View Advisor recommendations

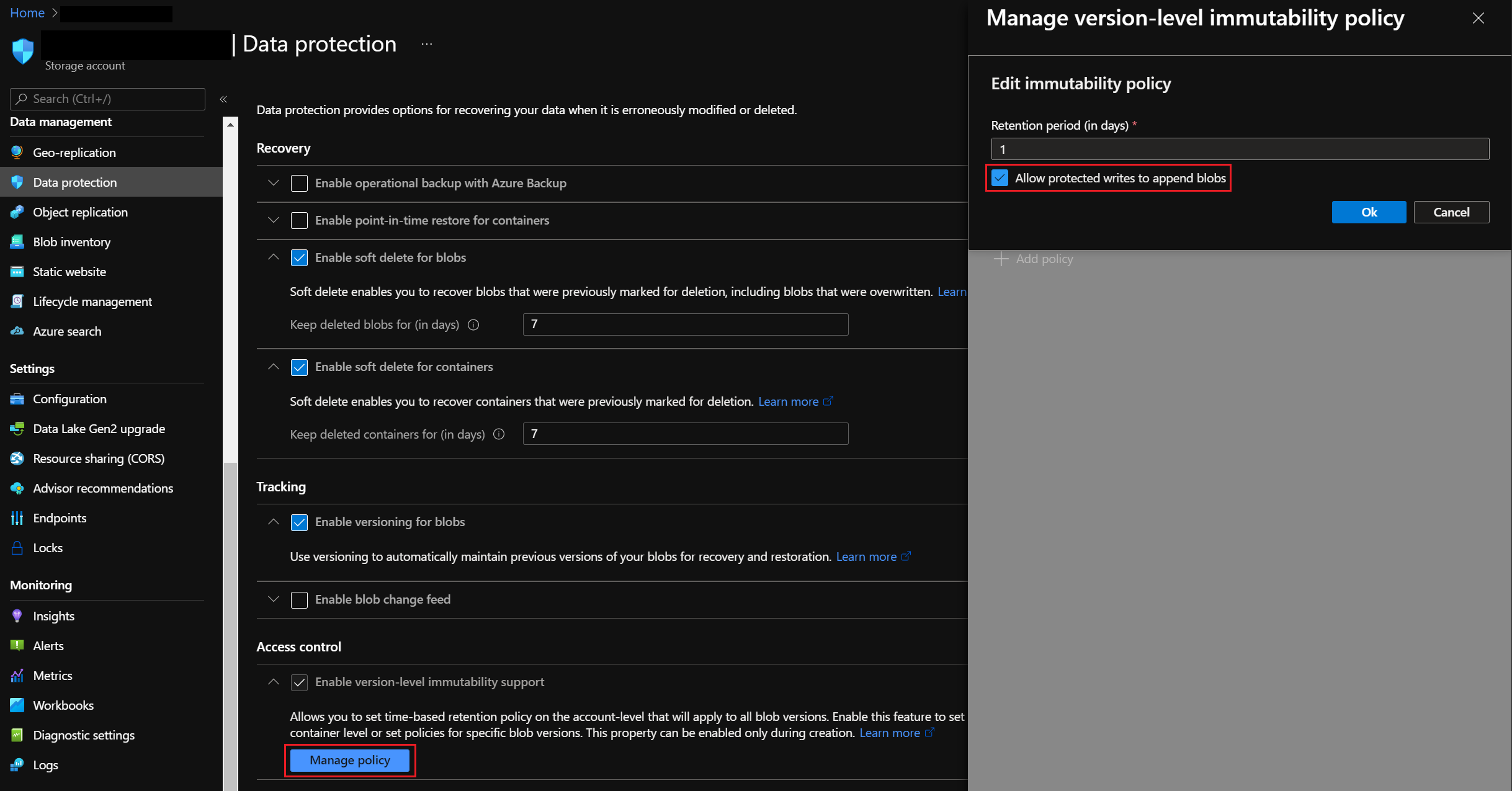click(103, 488)
